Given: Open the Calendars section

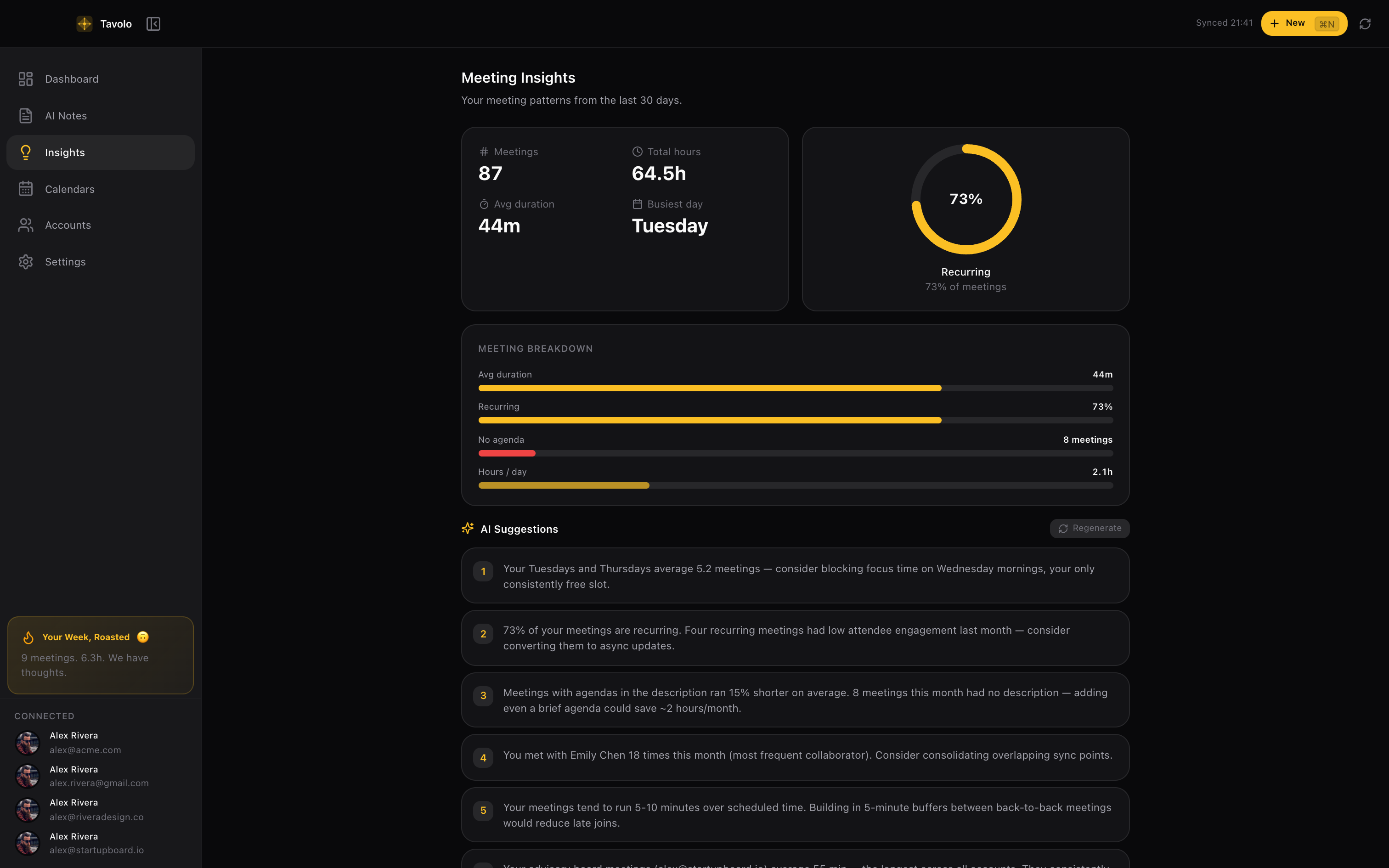Looking at the screenshot, I should click(x=69, y=189).
